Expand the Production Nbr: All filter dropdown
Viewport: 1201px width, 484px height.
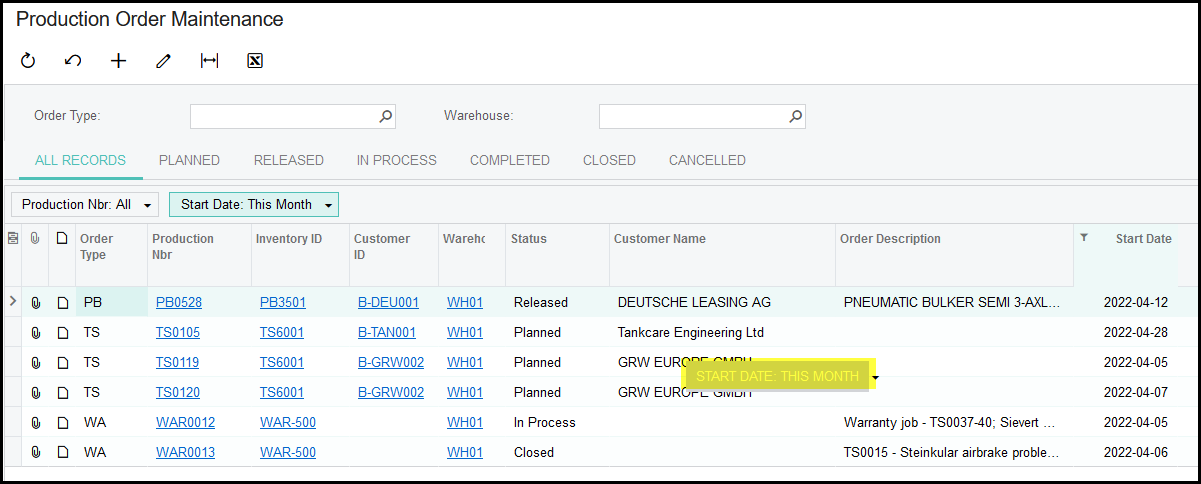(x=85, y=204)
